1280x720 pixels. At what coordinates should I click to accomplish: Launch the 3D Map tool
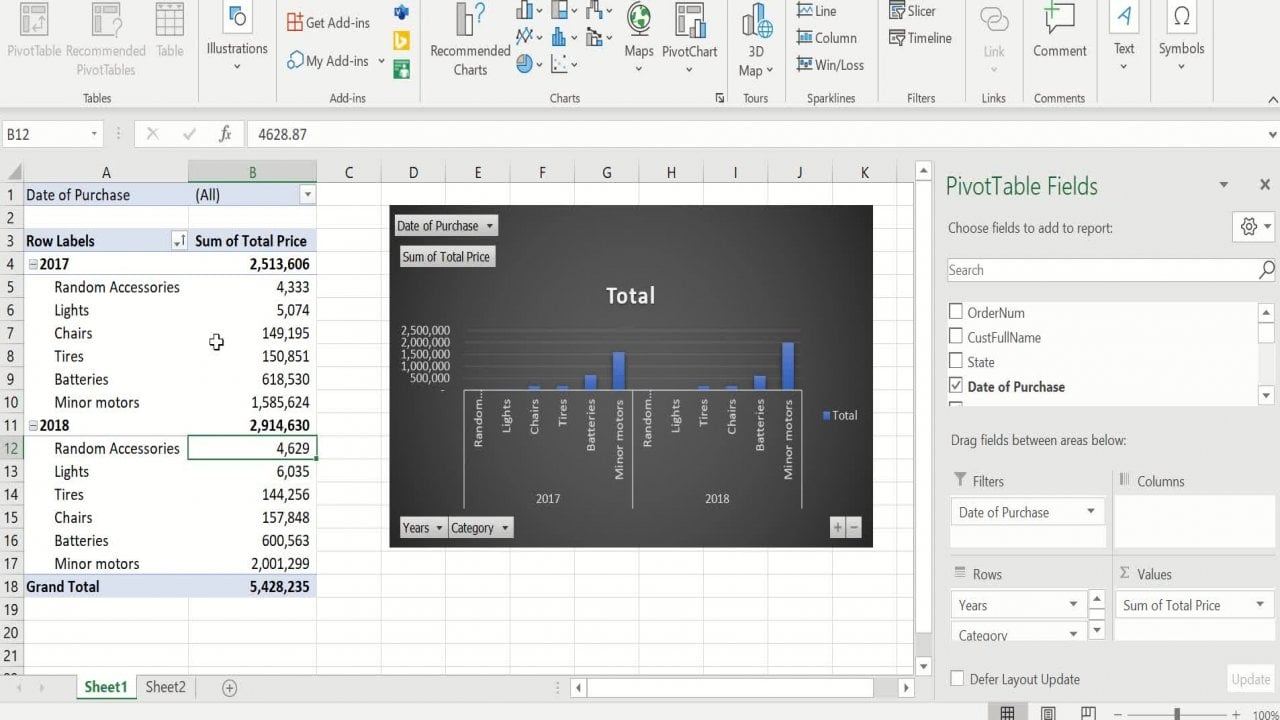pyautogui.click(x=756, y=22)
